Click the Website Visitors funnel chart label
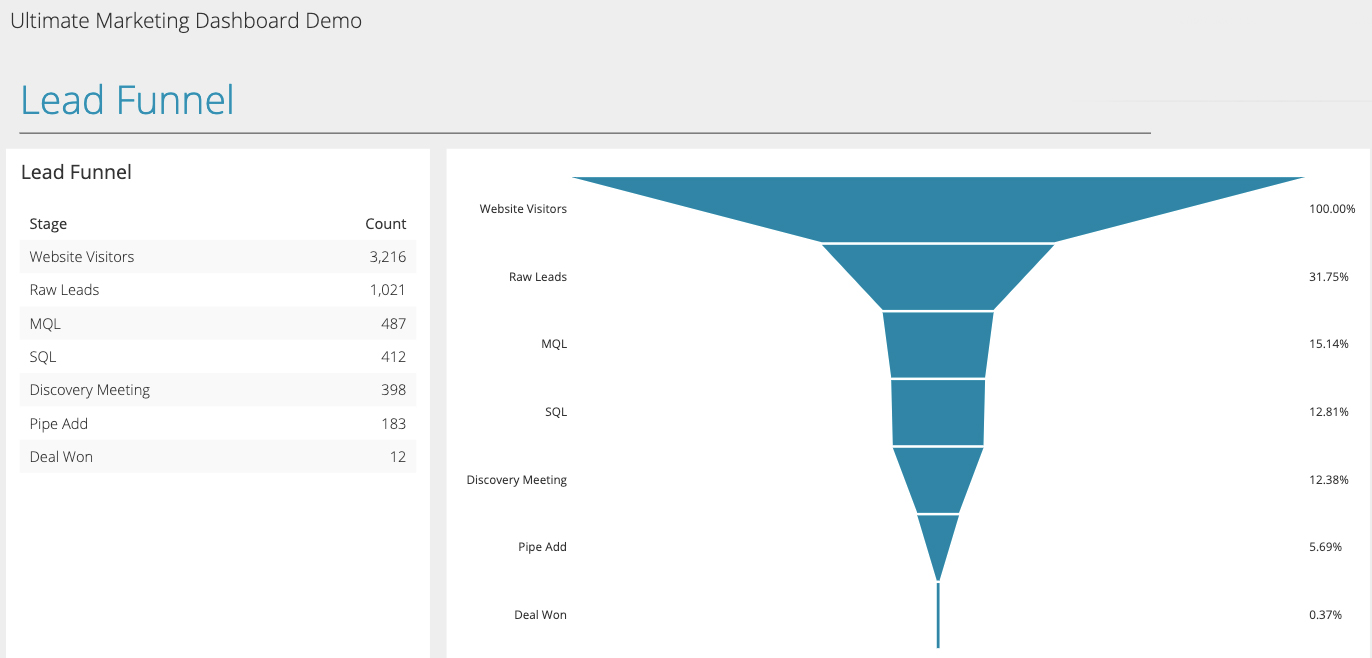The width and height of the screenshot is (1372, 658). click(523, 209)
